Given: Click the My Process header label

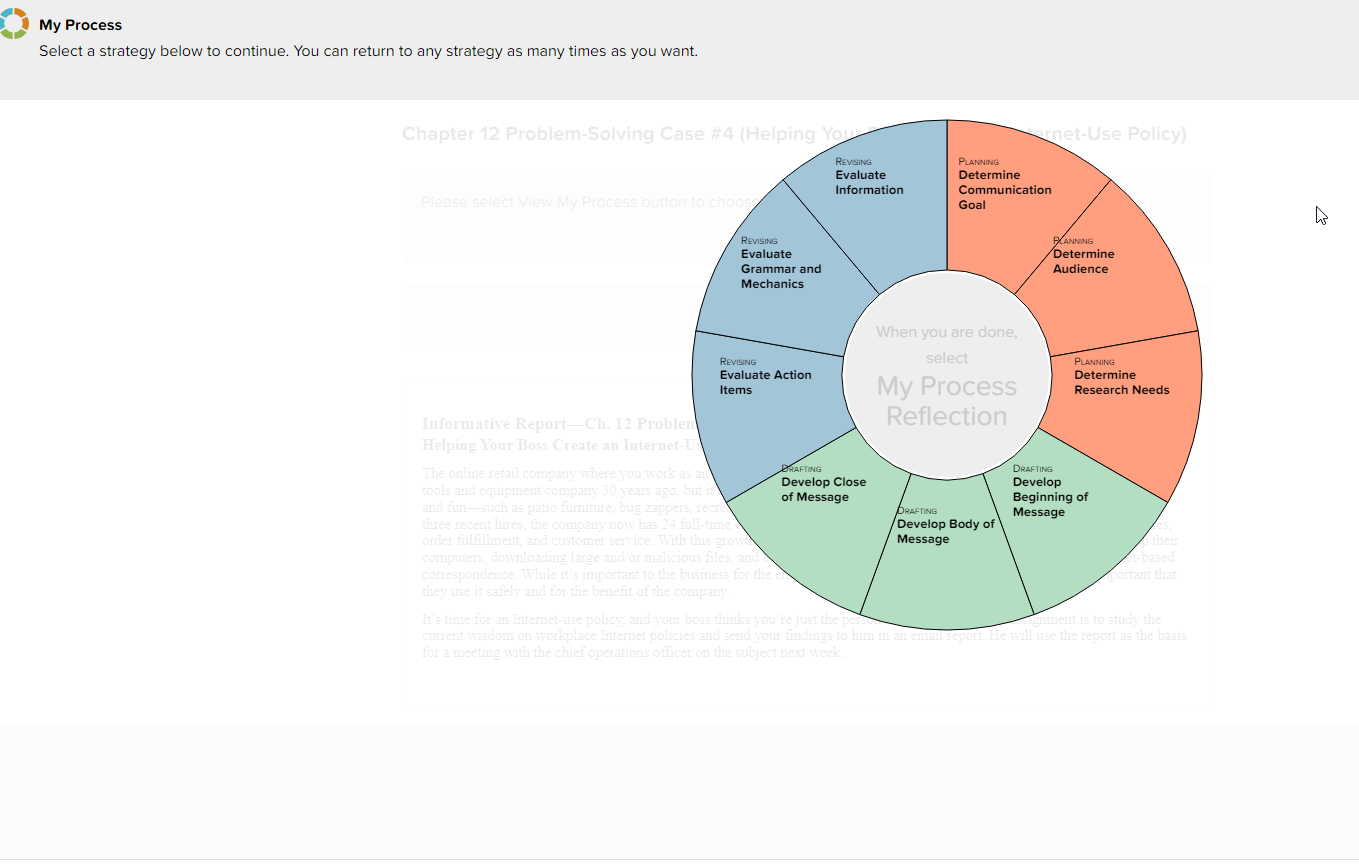Looking at the screenshot, I should coord(80,24).
